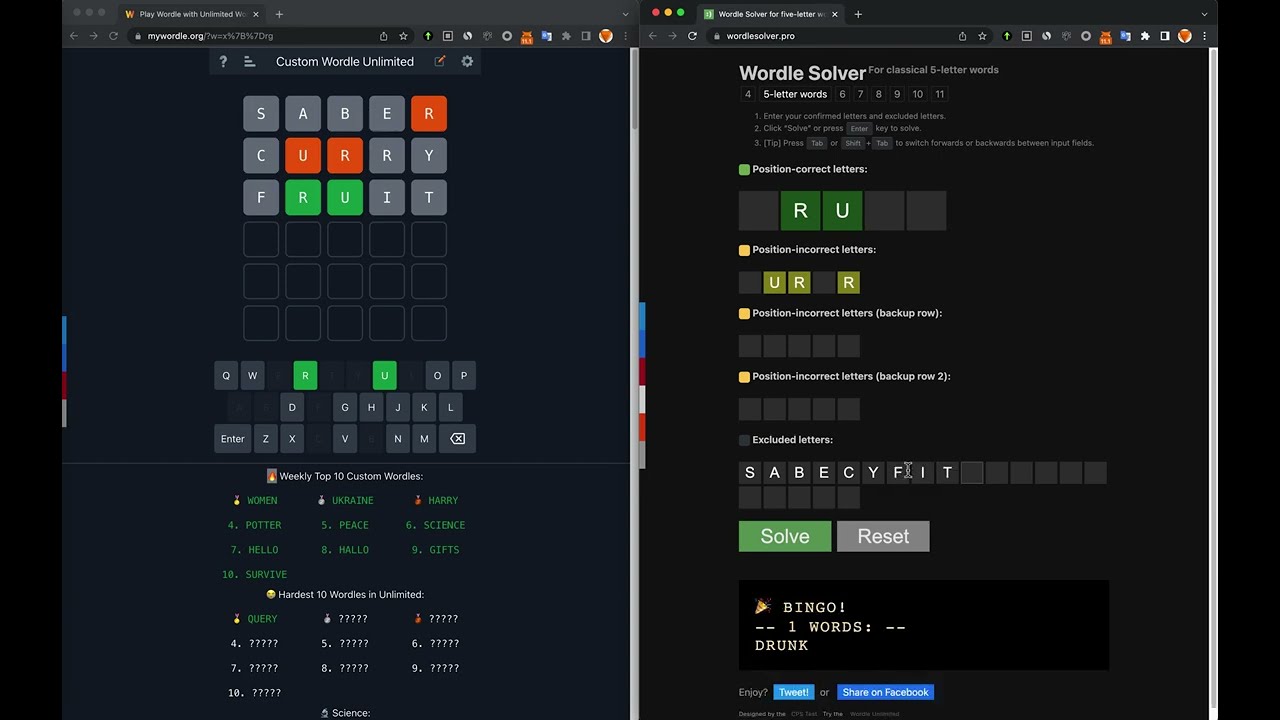Bookmark wordlesolver.pro with the star icon
The width and height of the screenshot is (1280, 720).
[982, 36]
